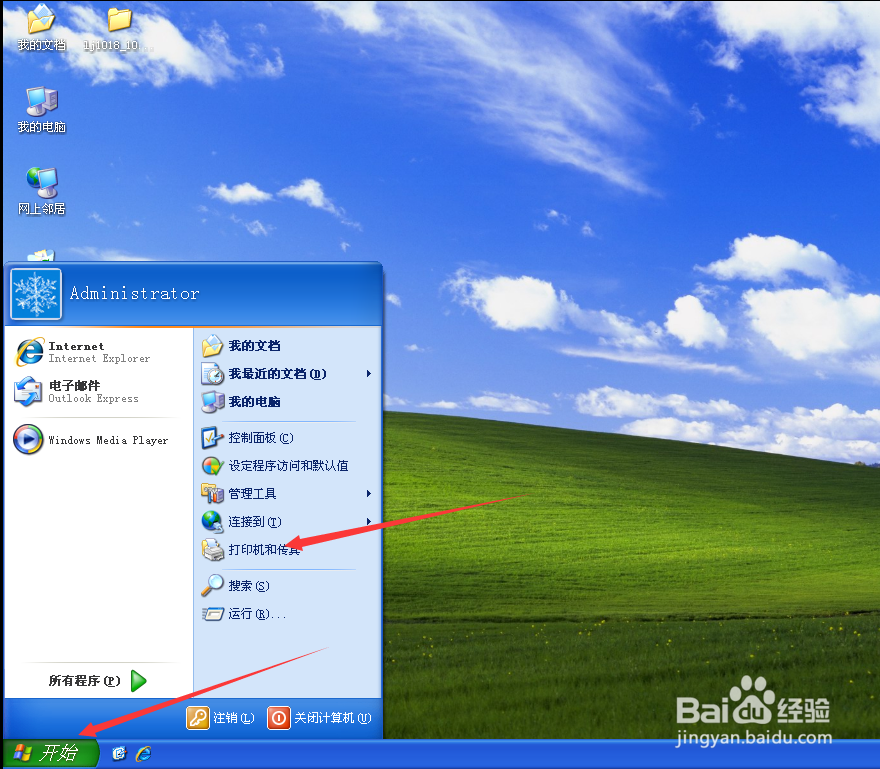
Task: Select the 1j1016_10 folder on desktop
Action: (x=119, y=29)
